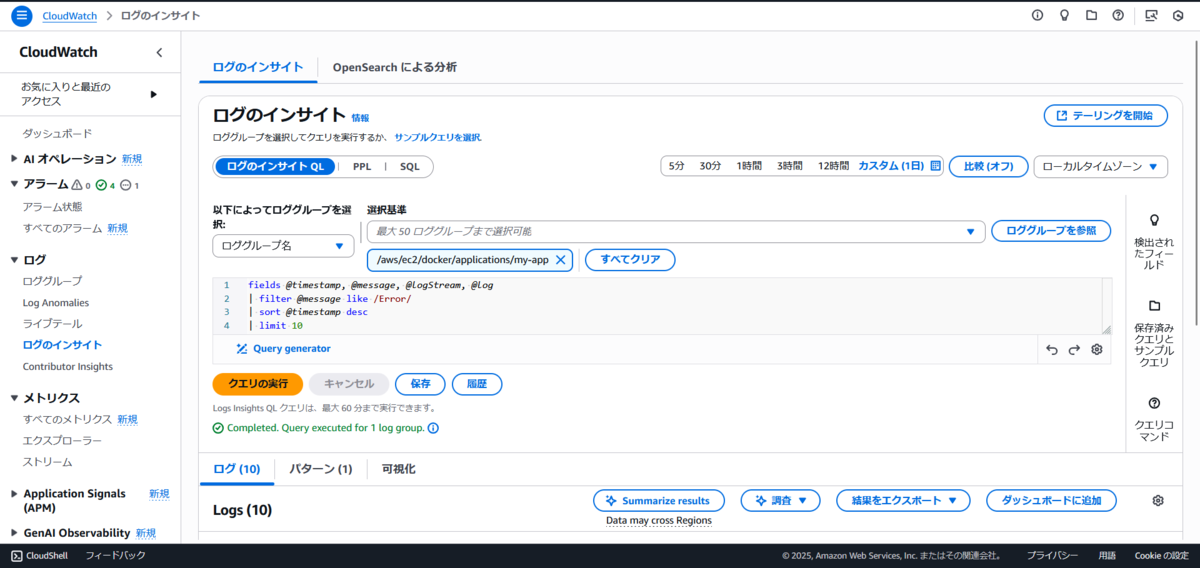Click the 保存 button

point(420,383)
